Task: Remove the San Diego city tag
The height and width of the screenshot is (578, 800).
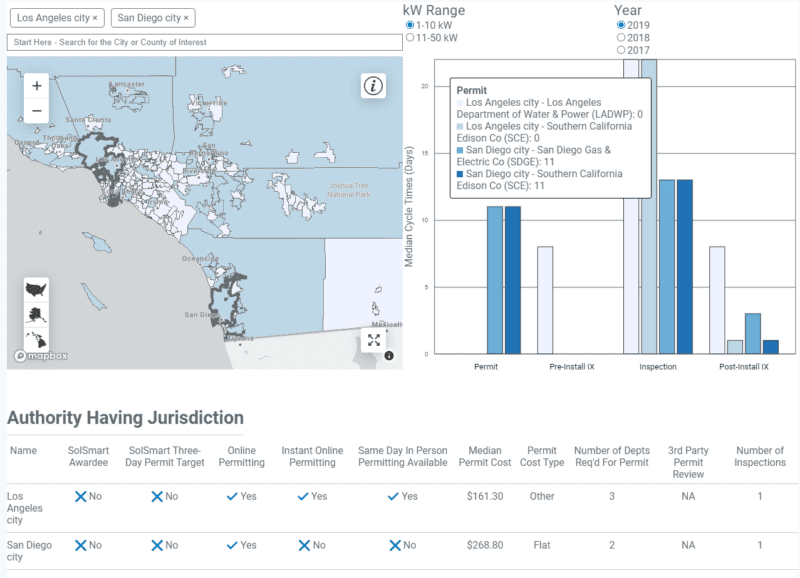Action: [x=186, y=18]
